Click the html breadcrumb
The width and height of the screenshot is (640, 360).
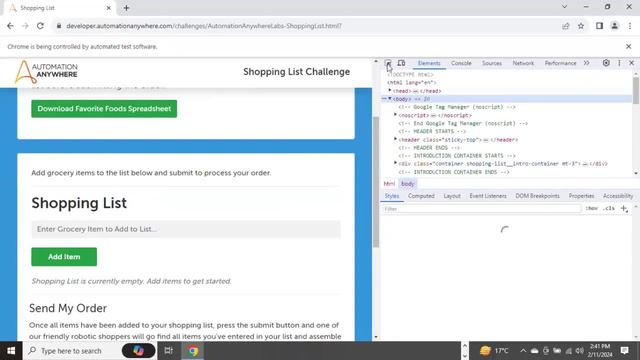click(x=389, y=184)
